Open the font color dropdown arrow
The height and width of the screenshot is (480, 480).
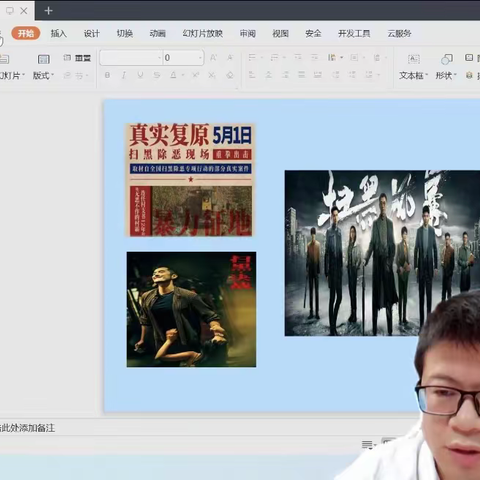(x=183, y=75)
